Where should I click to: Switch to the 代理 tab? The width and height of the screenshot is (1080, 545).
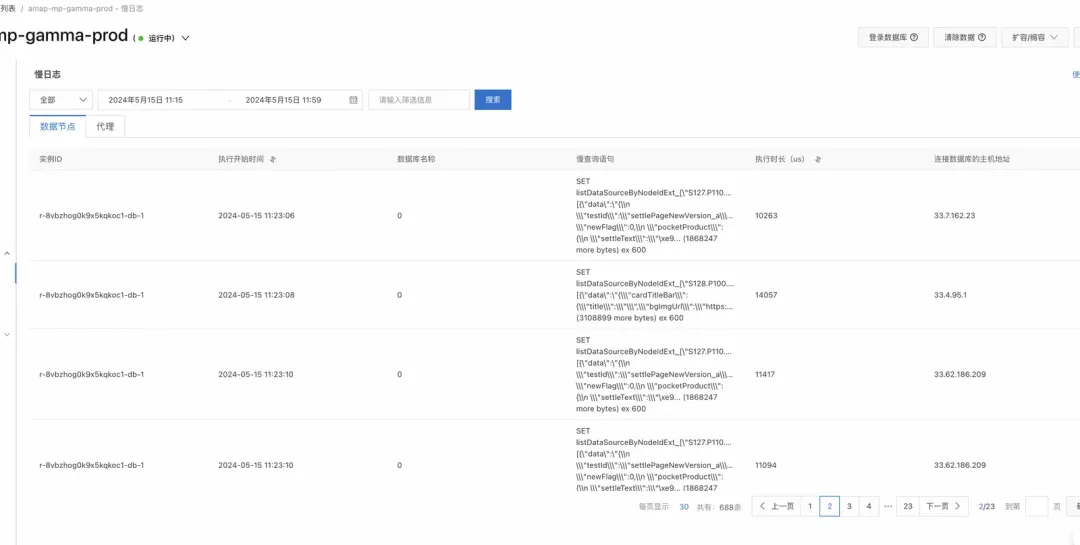[105, 127]
